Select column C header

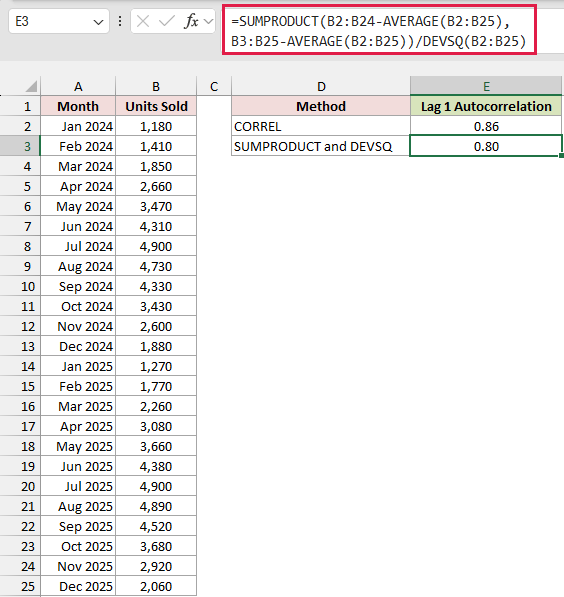coord(214,86)
